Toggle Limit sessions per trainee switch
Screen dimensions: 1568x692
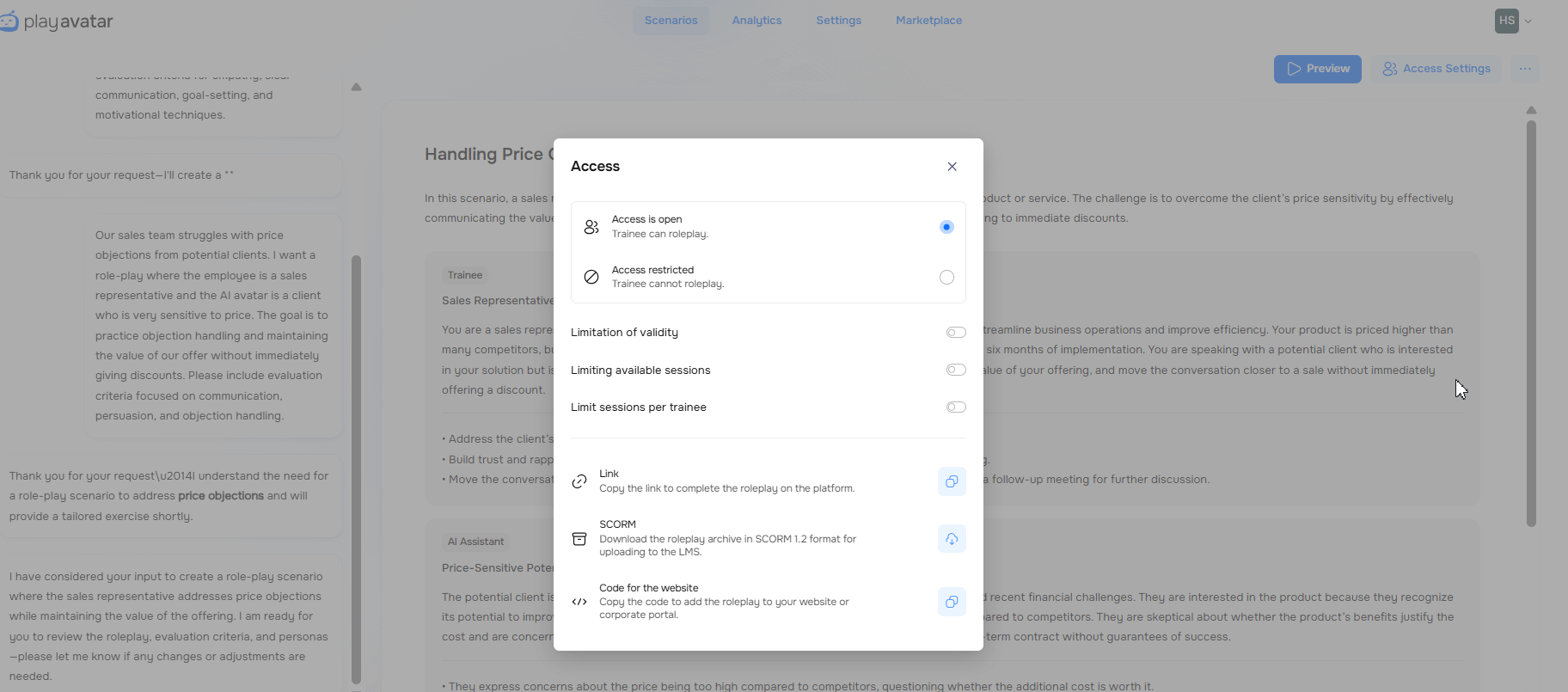(x=956, y=407)
